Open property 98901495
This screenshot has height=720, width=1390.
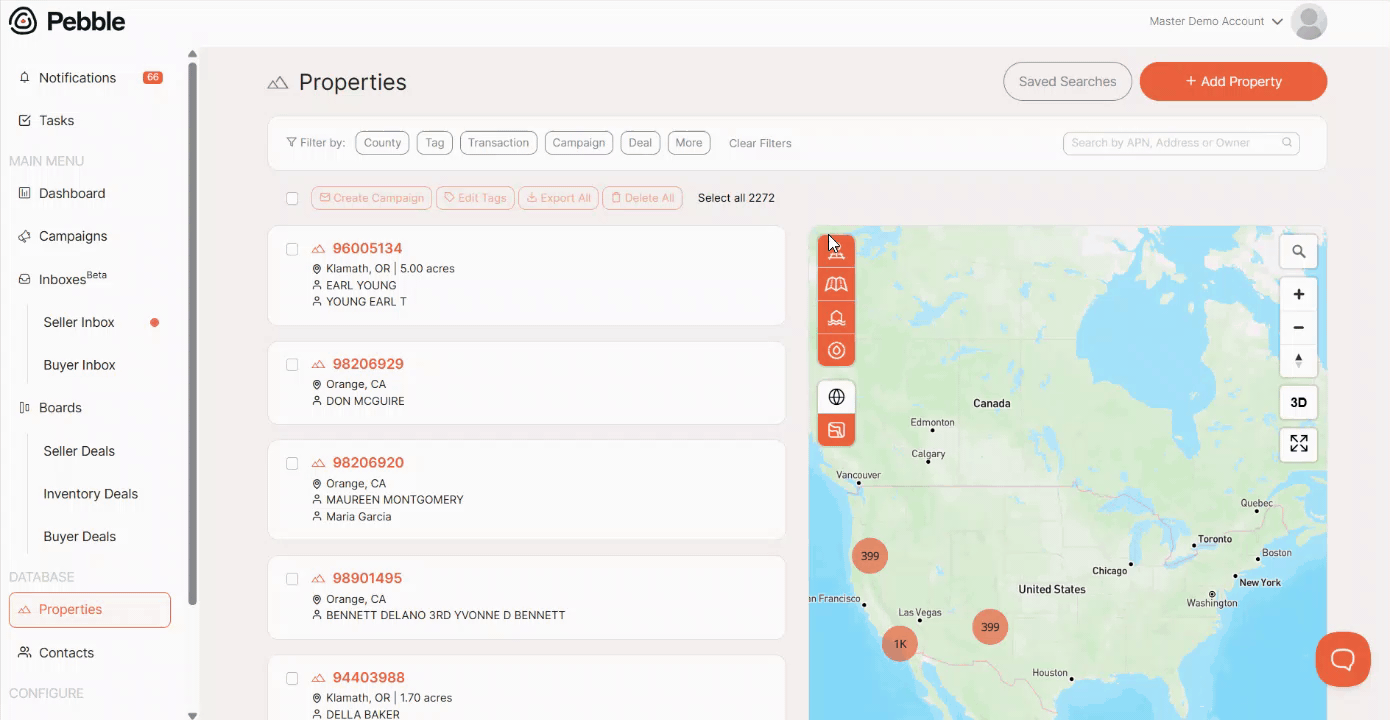tap(367, 578)
